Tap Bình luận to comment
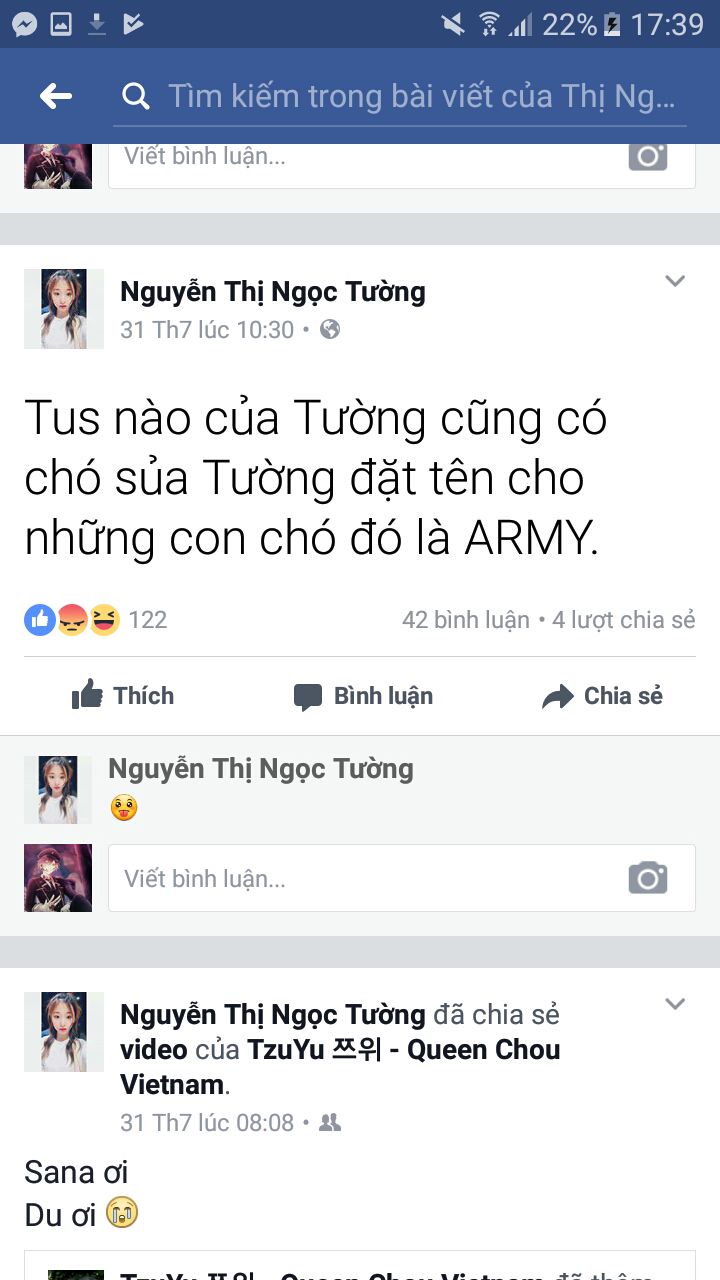The width and height of the screenshot is (720, 1280). pyautogui.click(x=363, y=696)
